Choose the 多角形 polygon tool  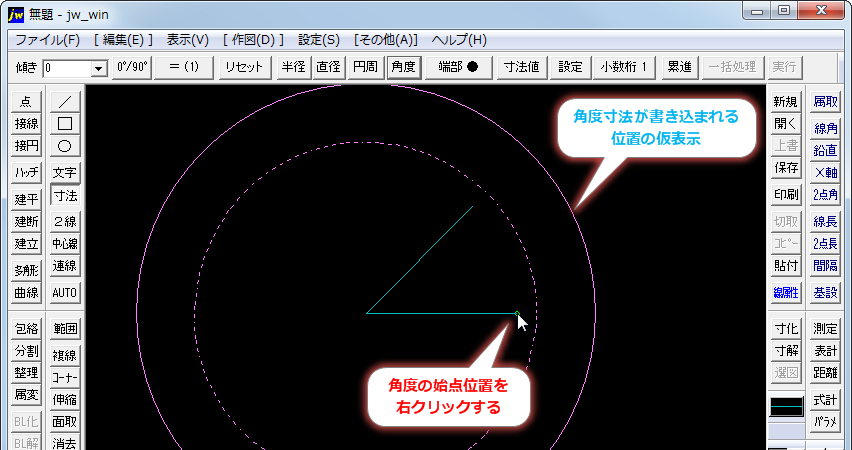click(x=26, y=271)
